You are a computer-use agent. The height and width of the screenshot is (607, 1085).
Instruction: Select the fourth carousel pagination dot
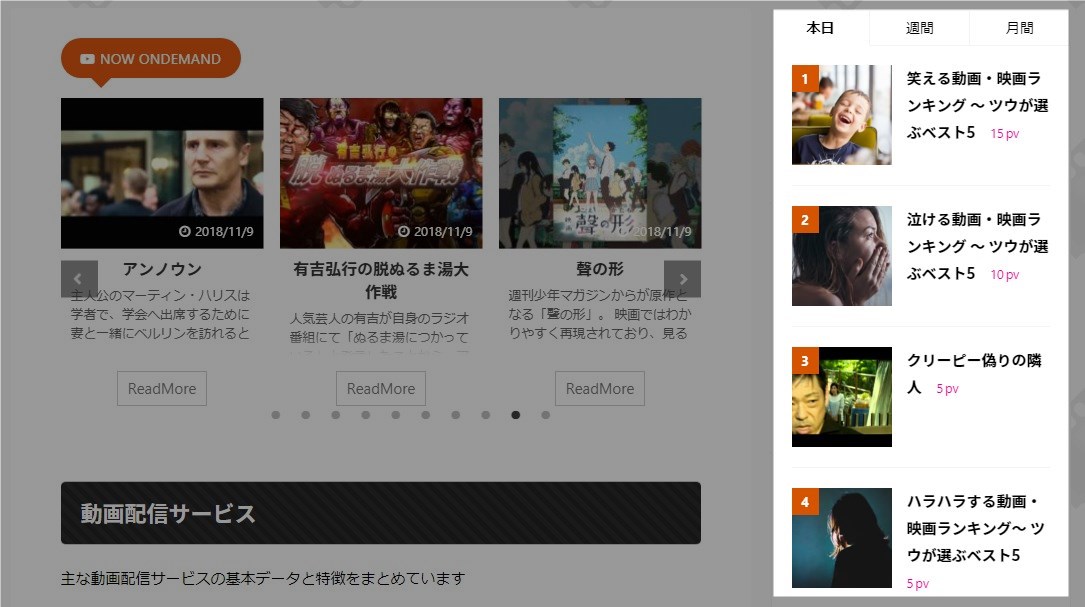[366, 415]
